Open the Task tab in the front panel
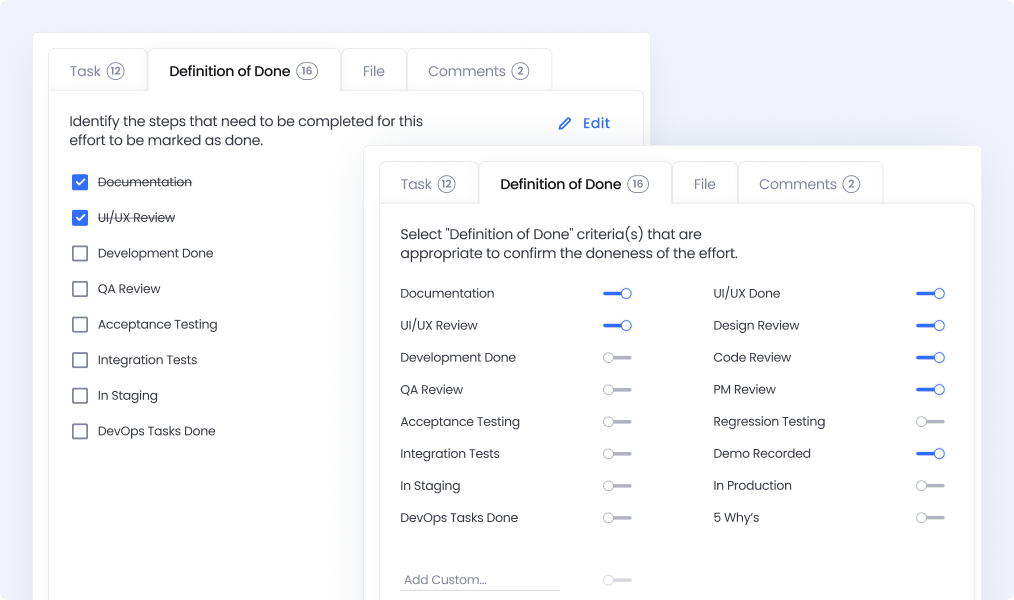The height and width of the screenshot is (600, 1014). [x=428, y=184]
